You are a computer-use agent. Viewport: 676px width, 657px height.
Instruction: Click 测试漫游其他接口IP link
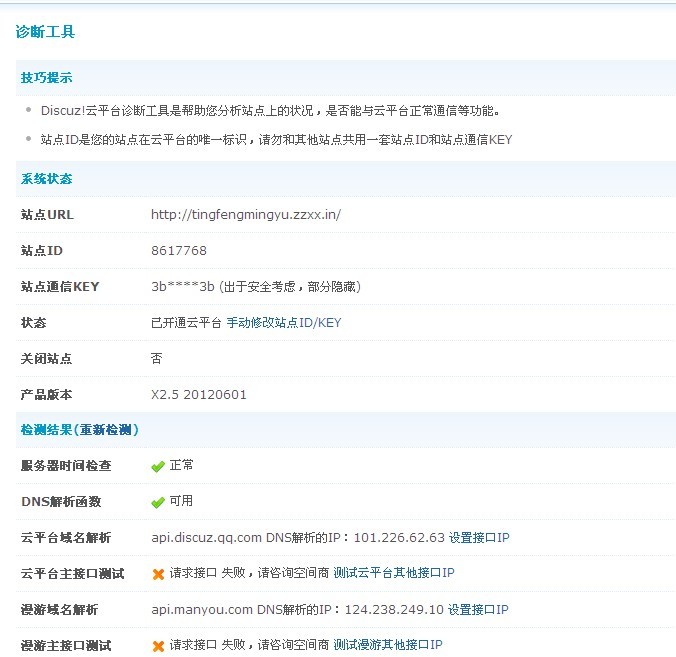387,646
